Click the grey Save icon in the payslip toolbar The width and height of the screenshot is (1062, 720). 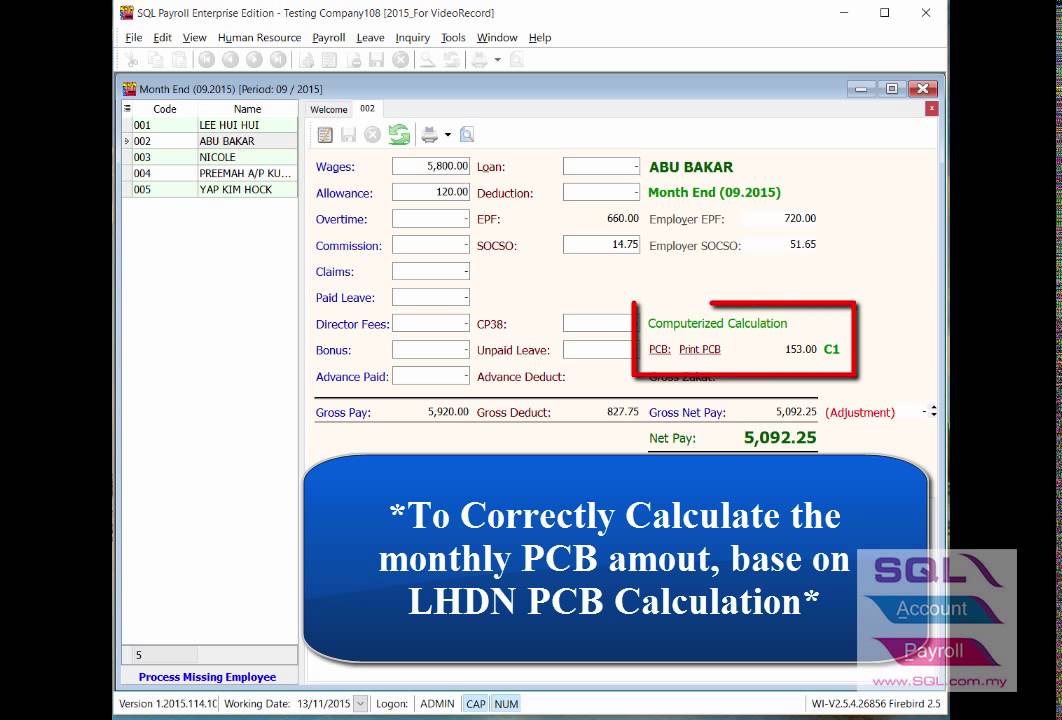(x=348, y=135)
